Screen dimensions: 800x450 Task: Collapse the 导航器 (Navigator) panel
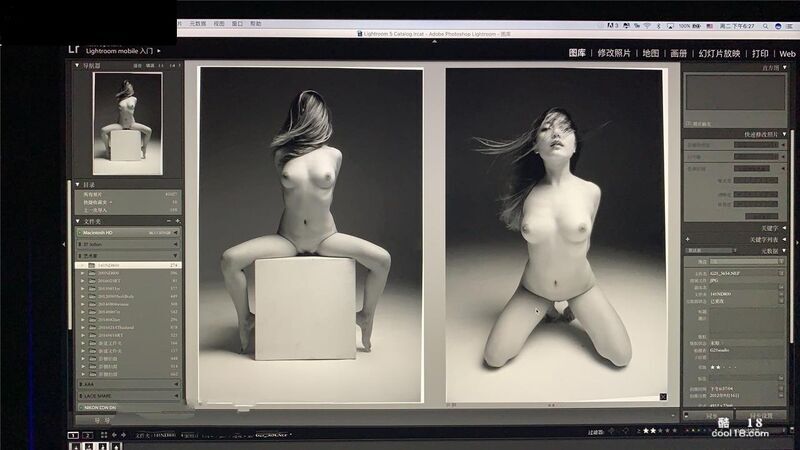78,66
